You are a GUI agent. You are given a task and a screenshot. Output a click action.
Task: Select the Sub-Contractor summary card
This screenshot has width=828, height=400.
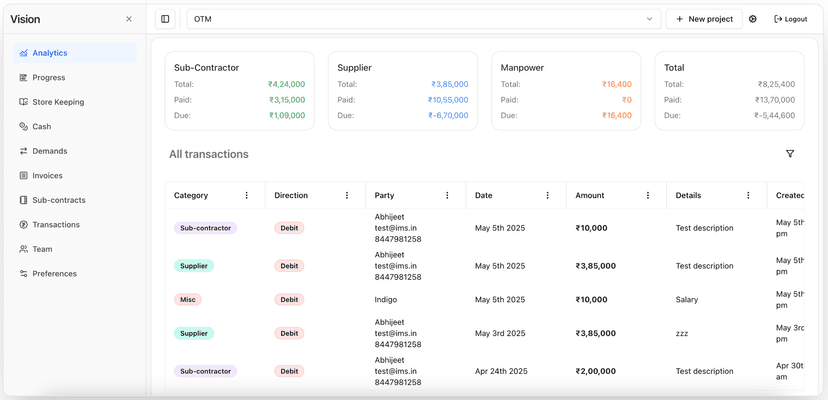[x=239, y=91]
